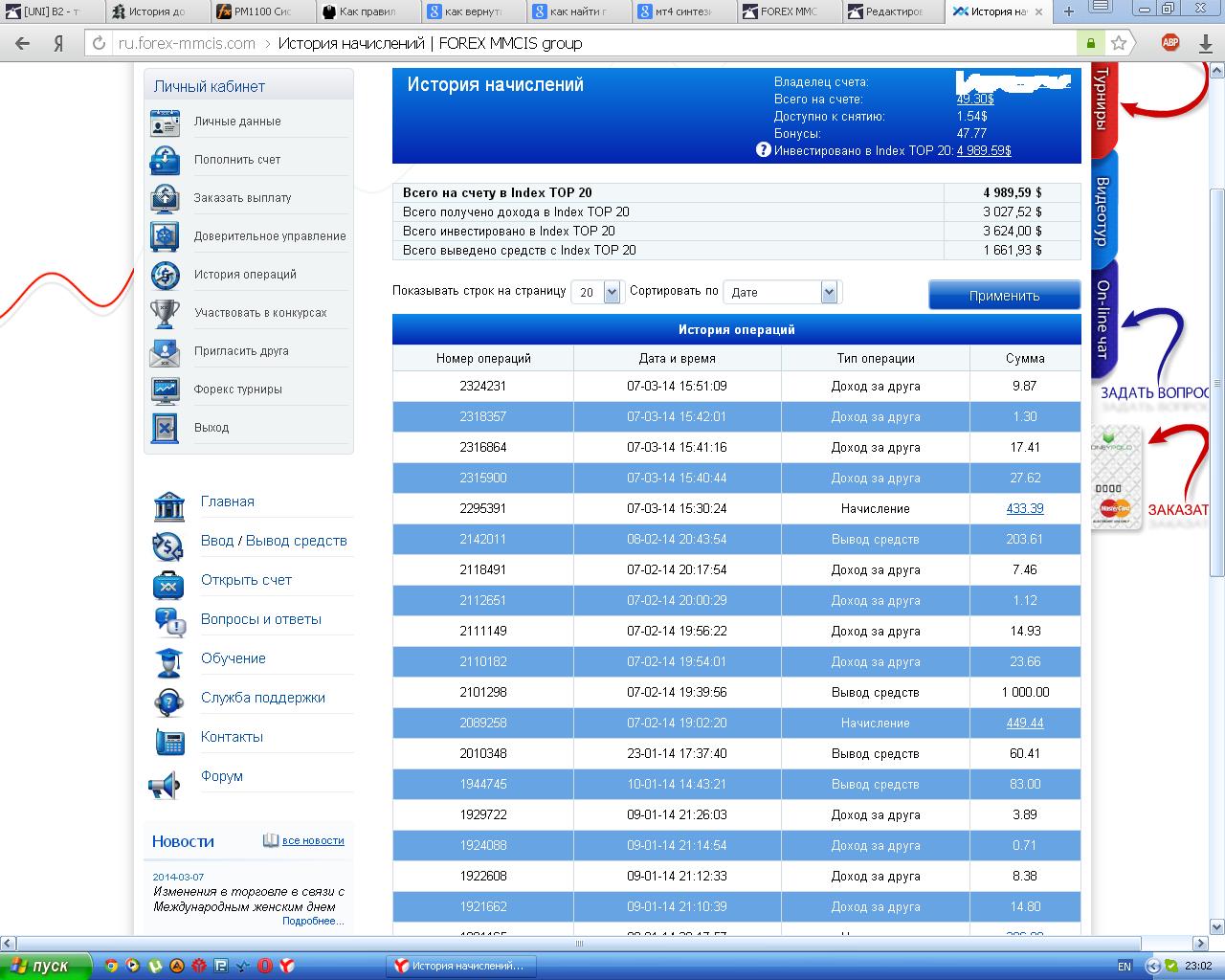
Task: Open the rows-per-page dropdown showing 20
Action: (x=597, y=293)
